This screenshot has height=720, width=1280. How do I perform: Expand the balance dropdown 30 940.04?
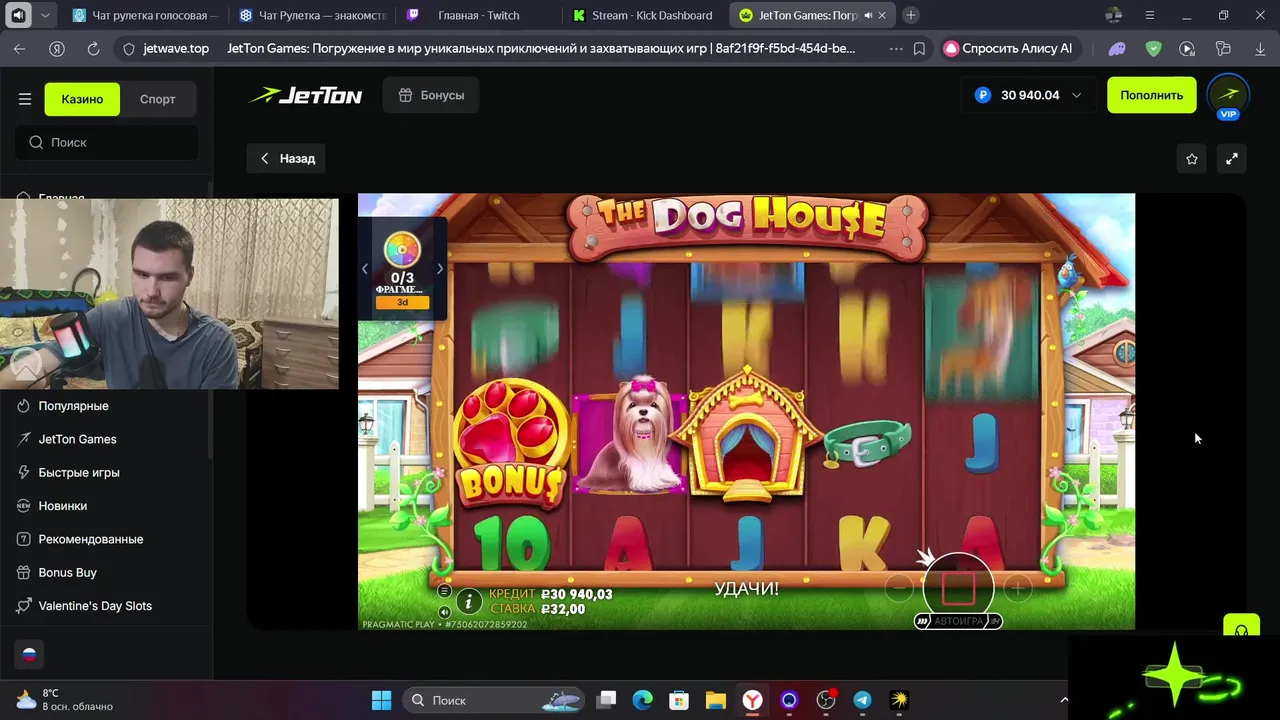pyautogui.click(x=1076, y=95)
